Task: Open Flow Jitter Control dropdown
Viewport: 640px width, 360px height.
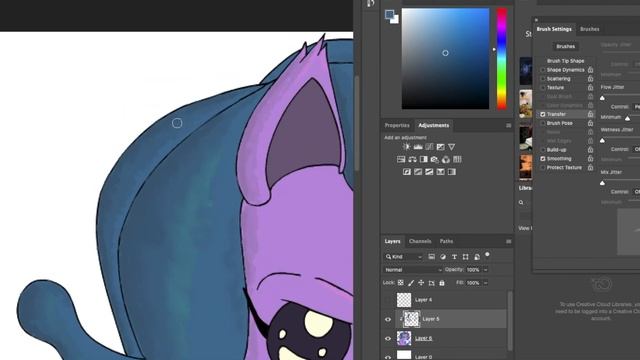Action: coord(636,107)
